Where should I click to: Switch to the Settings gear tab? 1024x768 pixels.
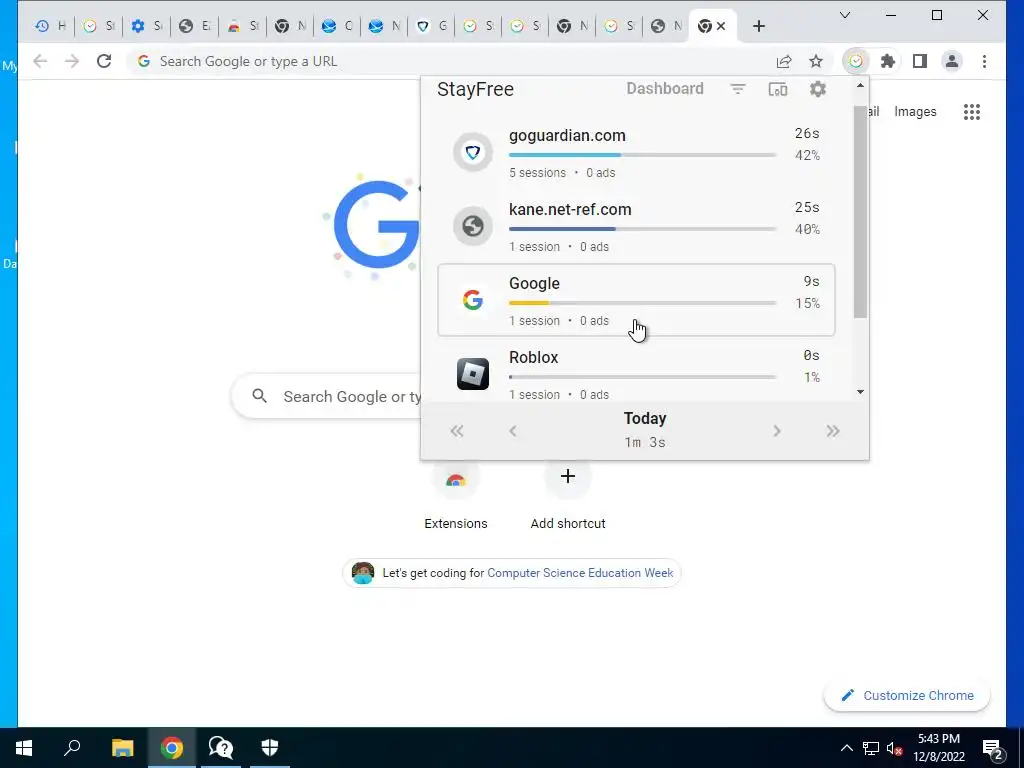146,26
